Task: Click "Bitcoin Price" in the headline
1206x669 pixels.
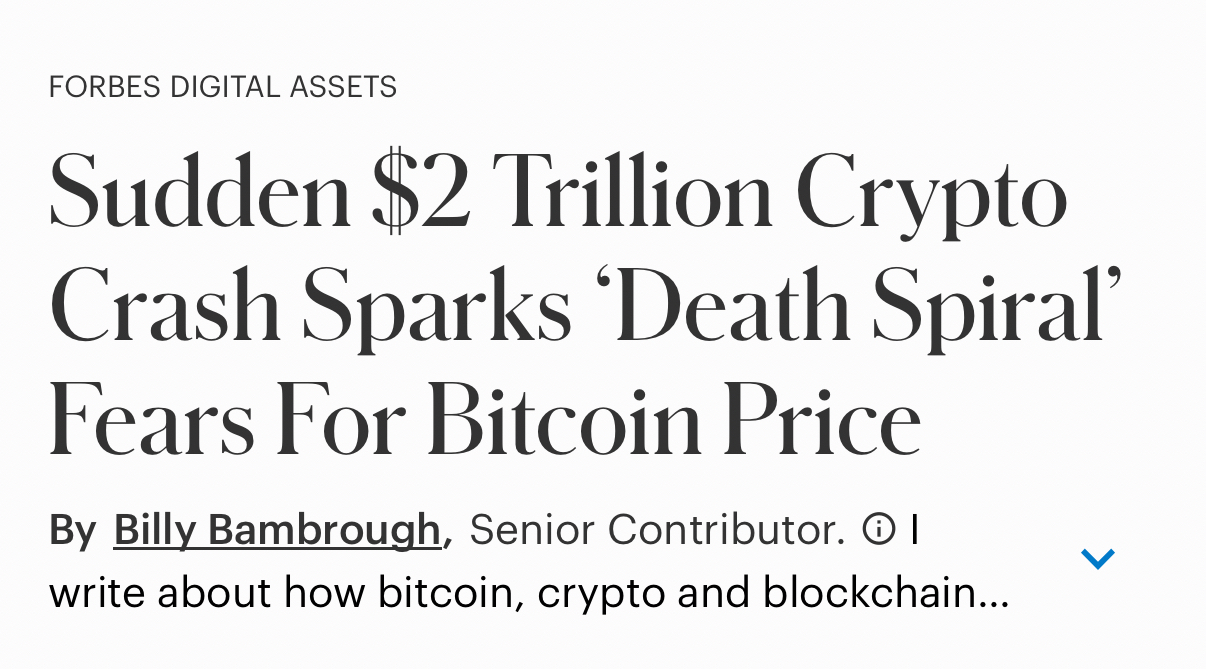Action: click(x=674, y=420)
